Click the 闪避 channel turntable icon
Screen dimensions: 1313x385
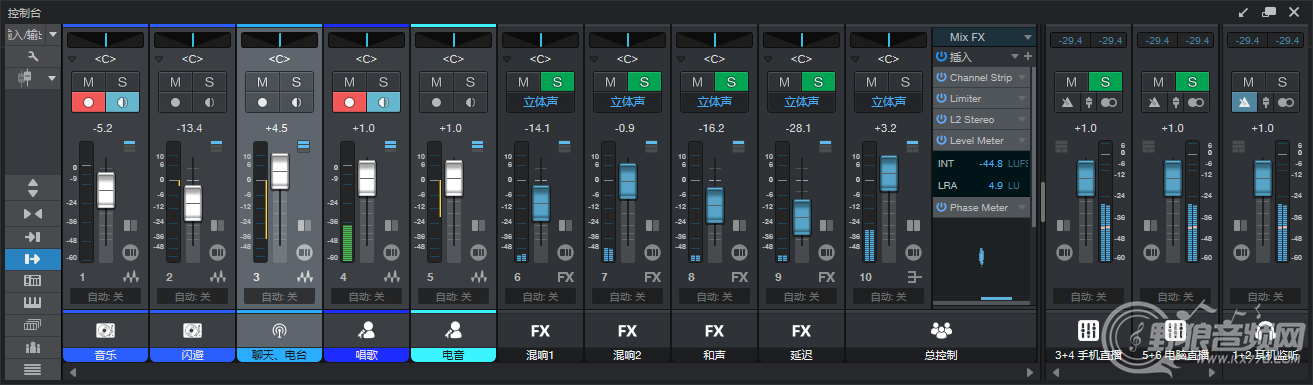pos(192,329)
